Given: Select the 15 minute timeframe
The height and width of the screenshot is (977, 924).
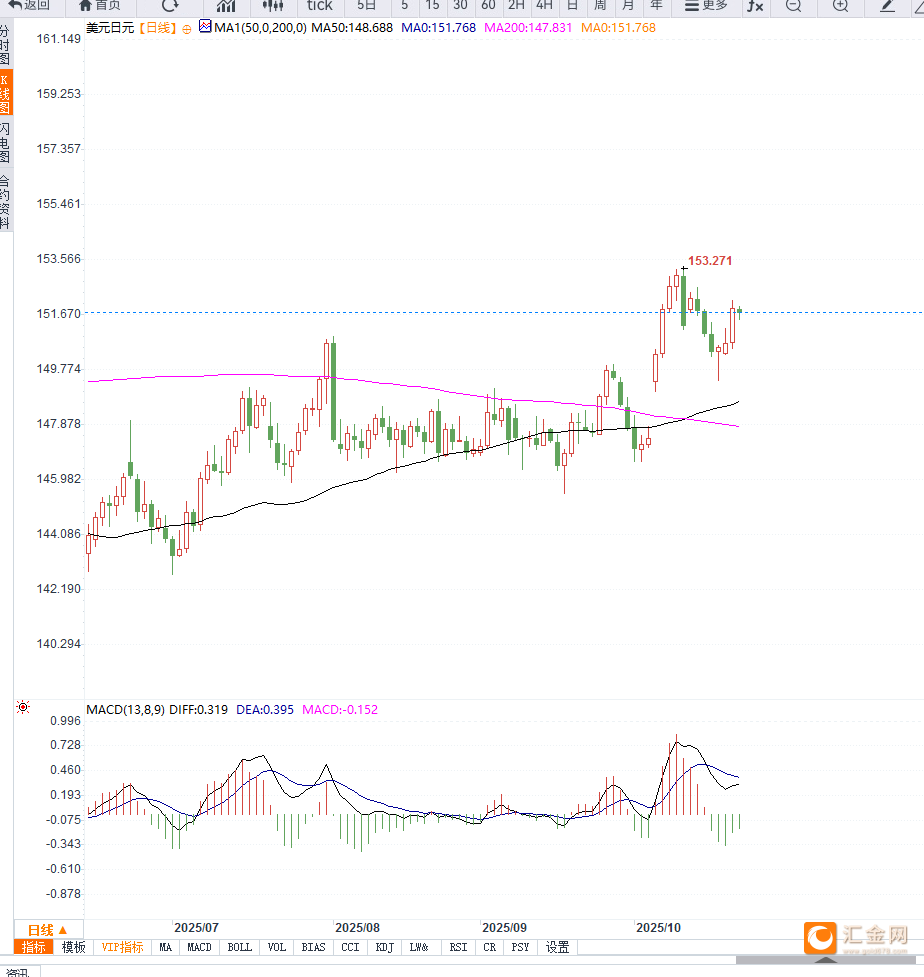Looking at the screenshot, I should tap(432, 6).
